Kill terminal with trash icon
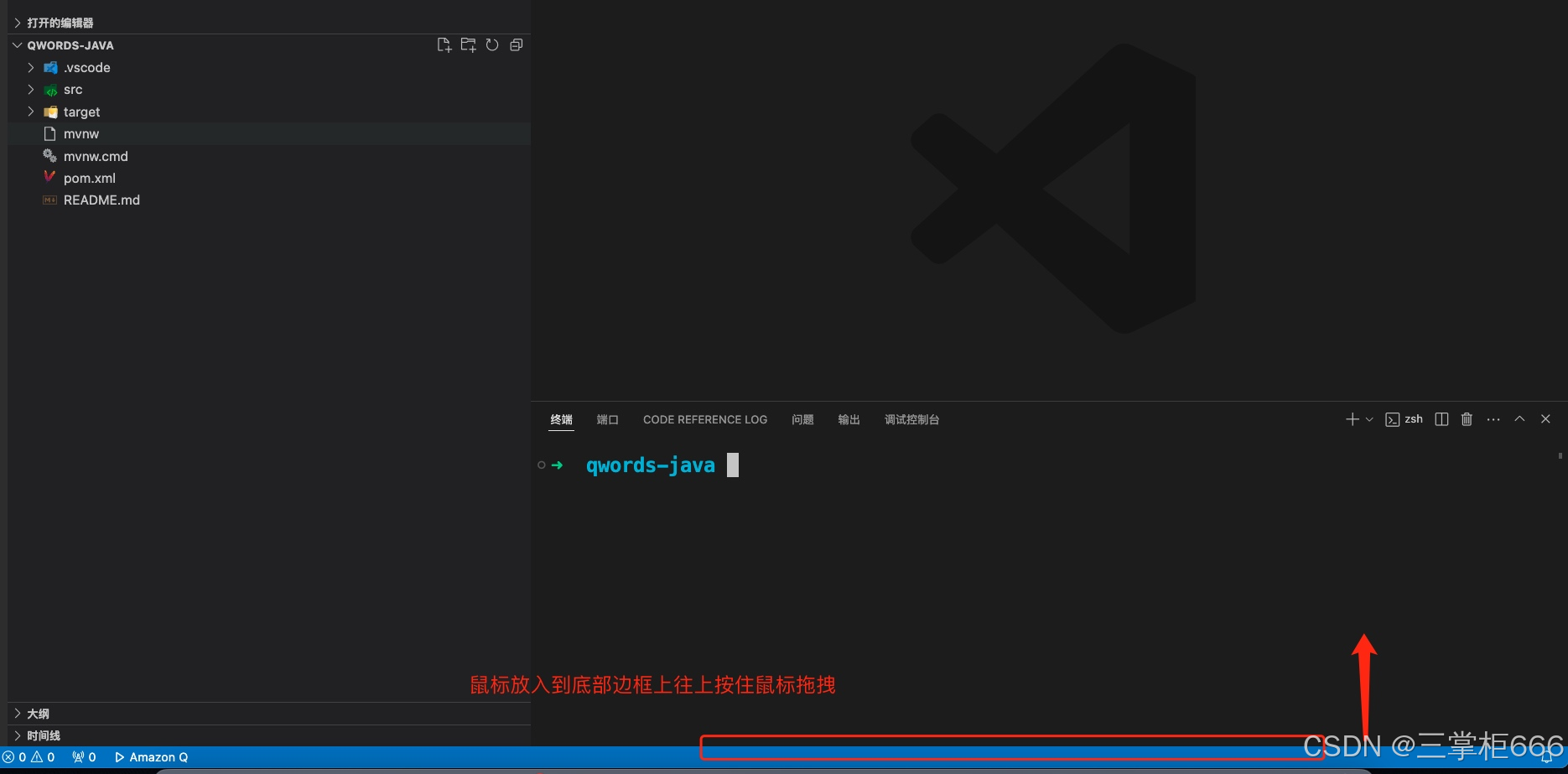1568x774 pixels. [x=1467, y=419]
